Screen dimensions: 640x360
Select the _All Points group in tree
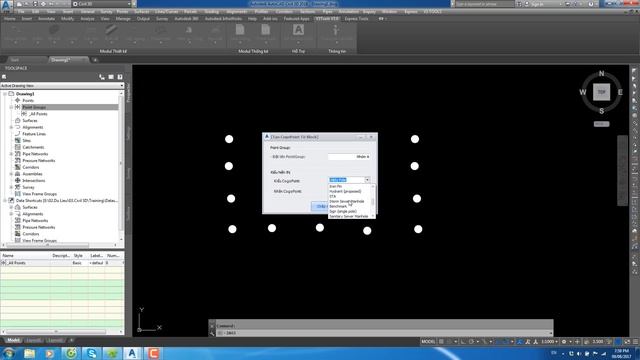[x=38, y=114]
